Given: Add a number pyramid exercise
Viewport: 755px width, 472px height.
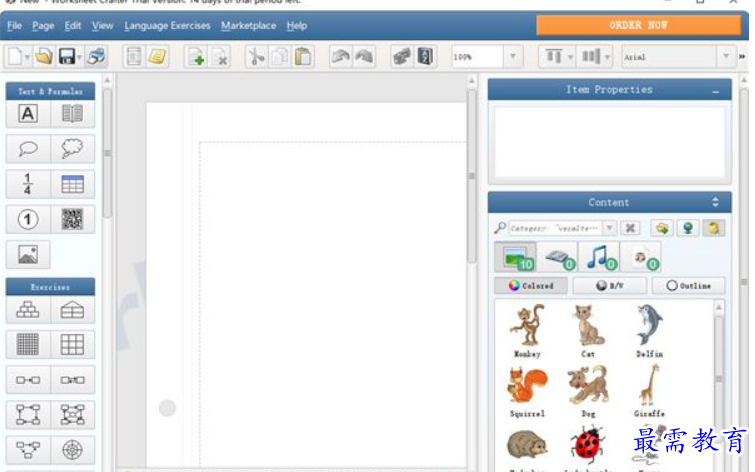Looking at the screenshot, I should pyautogui.click(x=28, y=310).
